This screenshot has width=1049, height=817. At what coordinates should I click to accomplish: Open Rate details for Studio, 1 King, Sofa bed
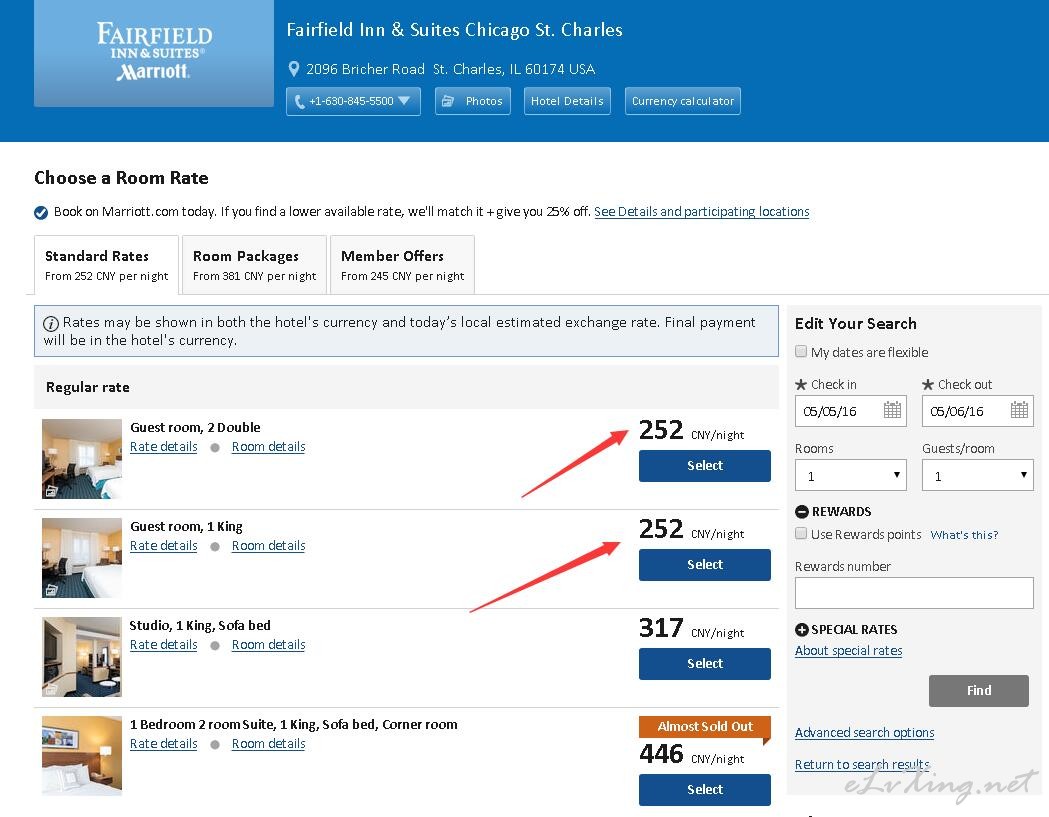tap(164, 645)
